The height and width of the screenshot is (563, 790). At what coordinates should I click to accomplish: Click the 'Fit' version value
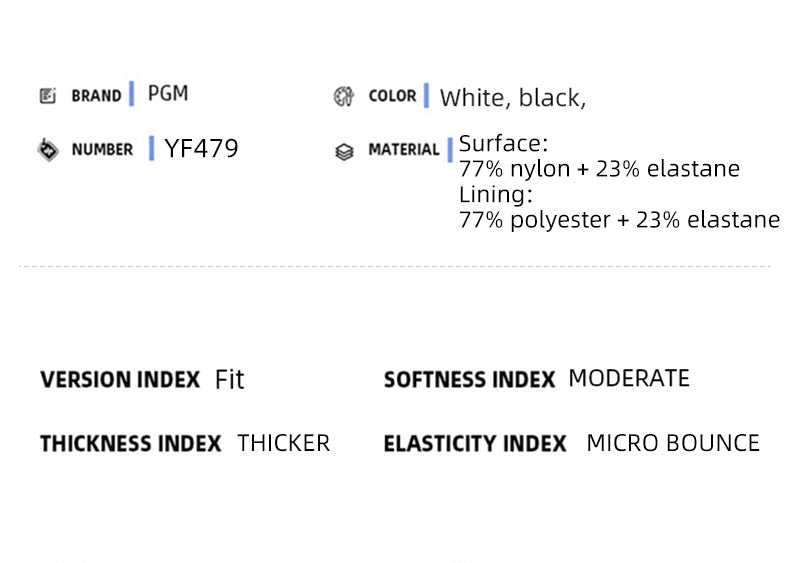click(x=229, y=380)
